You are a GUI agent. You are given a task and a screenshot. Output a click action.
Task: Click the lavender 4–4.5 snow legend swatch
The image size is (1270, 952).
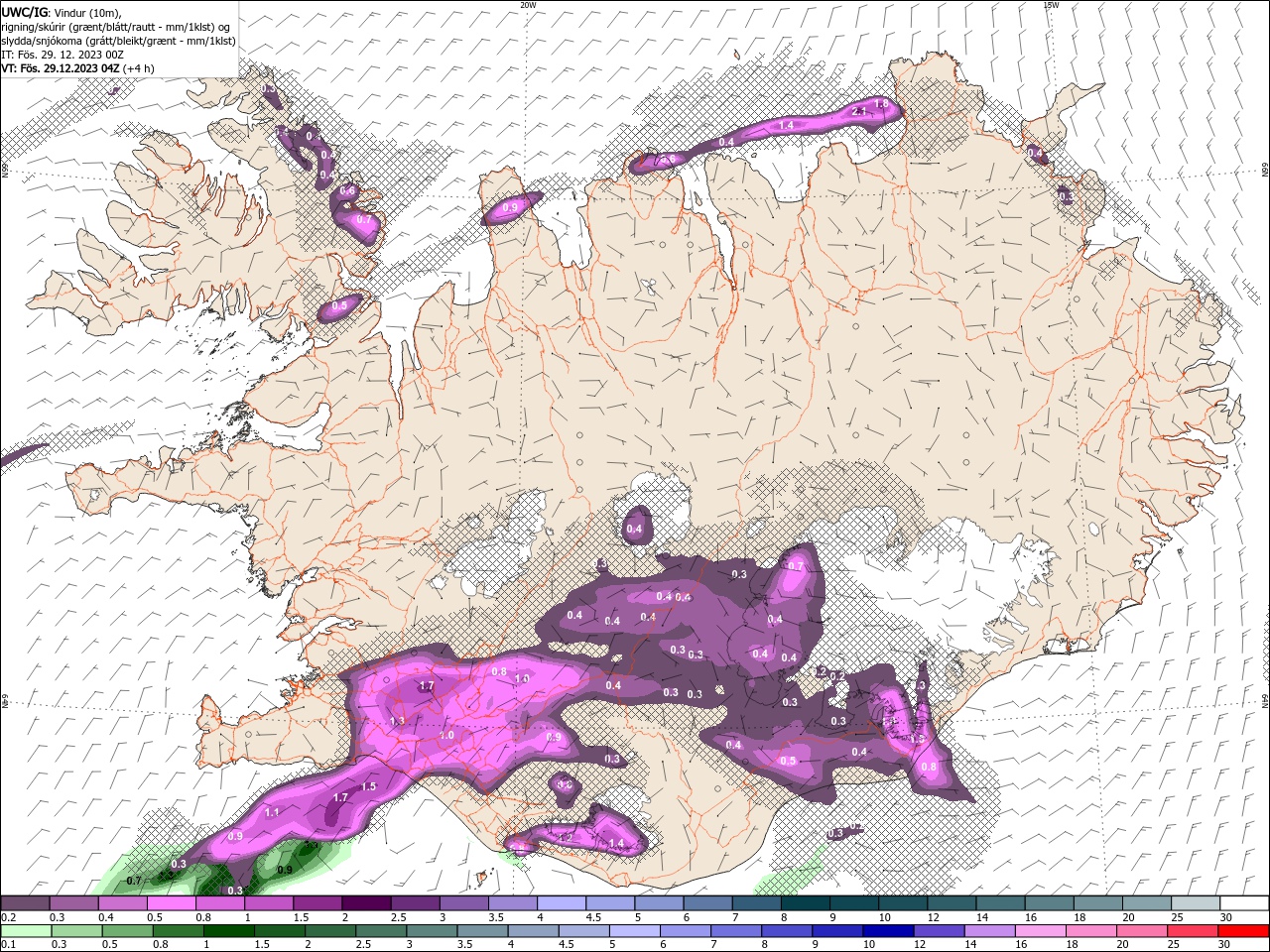562,902
